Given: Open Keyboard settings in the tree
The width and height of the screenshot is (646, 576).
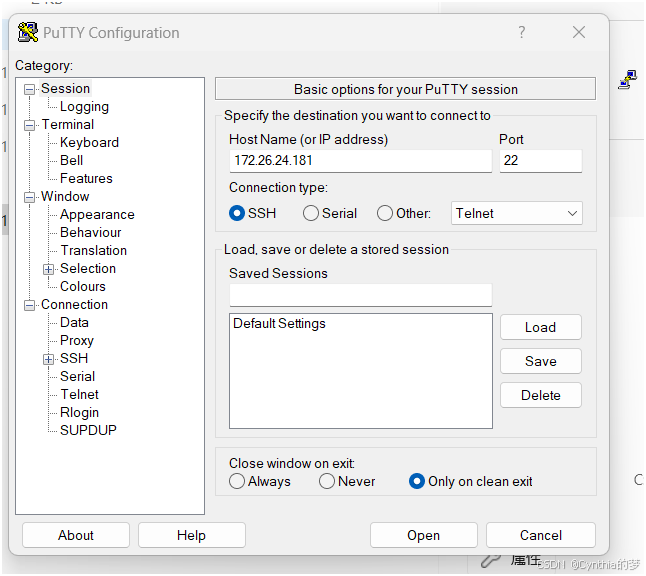Looking at the screenshot, I should [x=89, y=143].
